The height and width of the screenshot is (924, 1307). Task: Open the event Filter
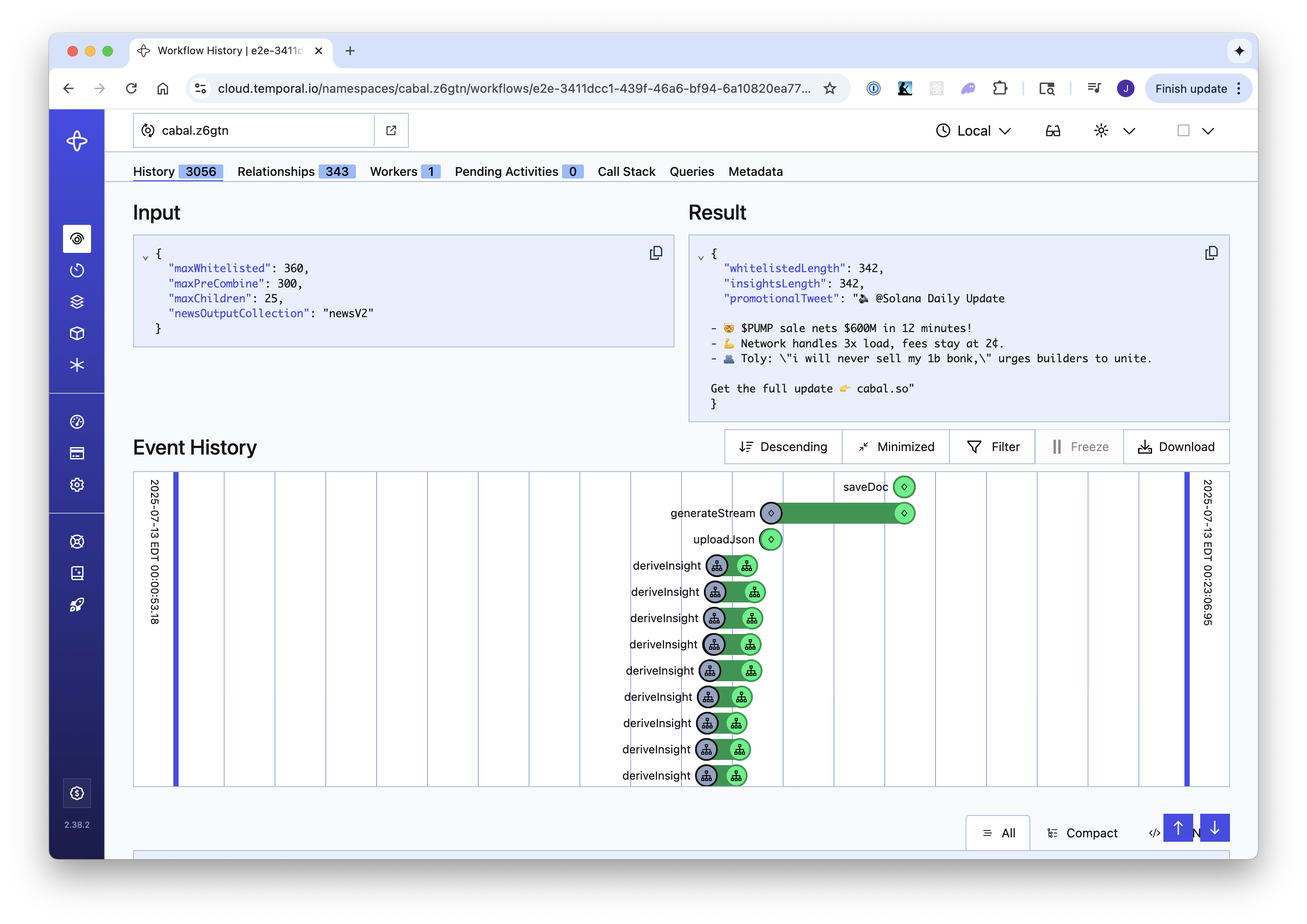(993, 447)
